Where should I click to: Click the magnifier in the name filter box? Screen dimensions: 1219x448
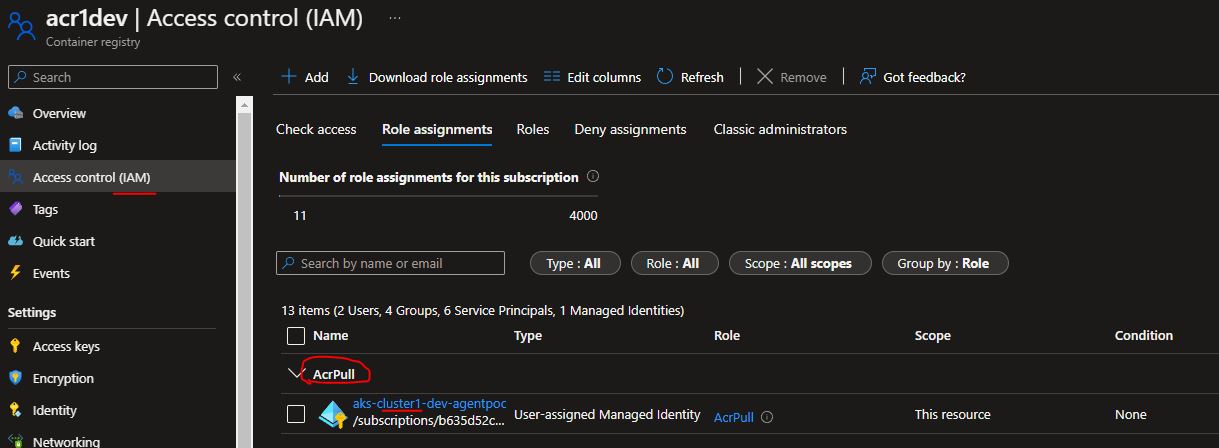pyautogui.click(x=289, y=263)
